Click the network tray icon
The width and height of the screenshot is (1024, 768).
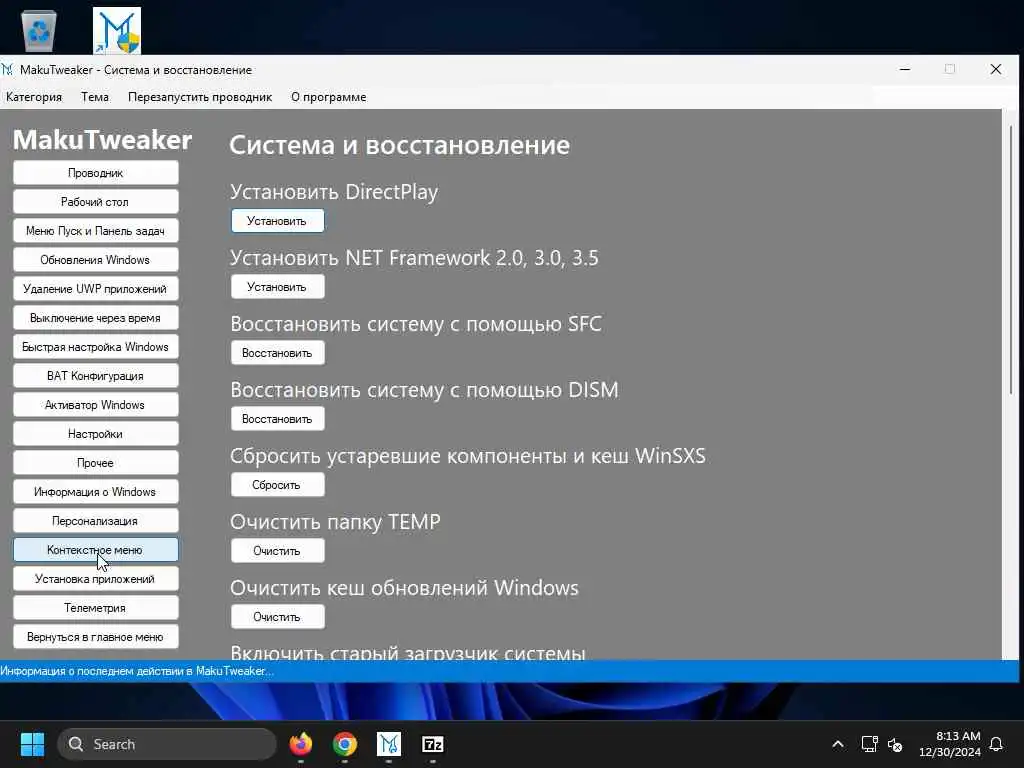[869, 744]
